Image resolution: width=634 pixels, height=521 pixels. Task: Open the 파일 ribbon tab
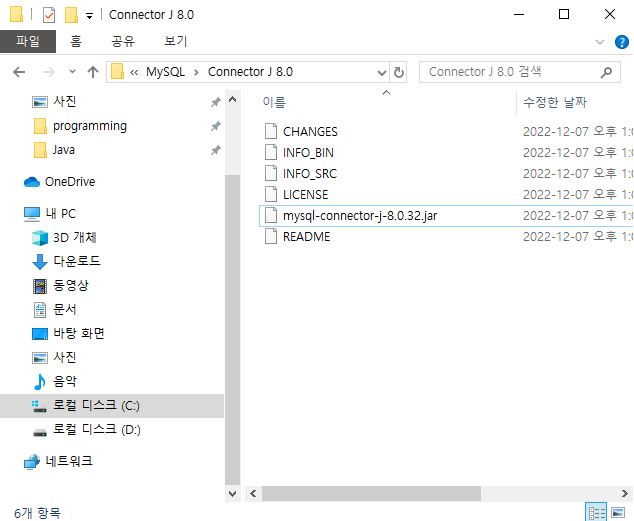click(28, 41)
